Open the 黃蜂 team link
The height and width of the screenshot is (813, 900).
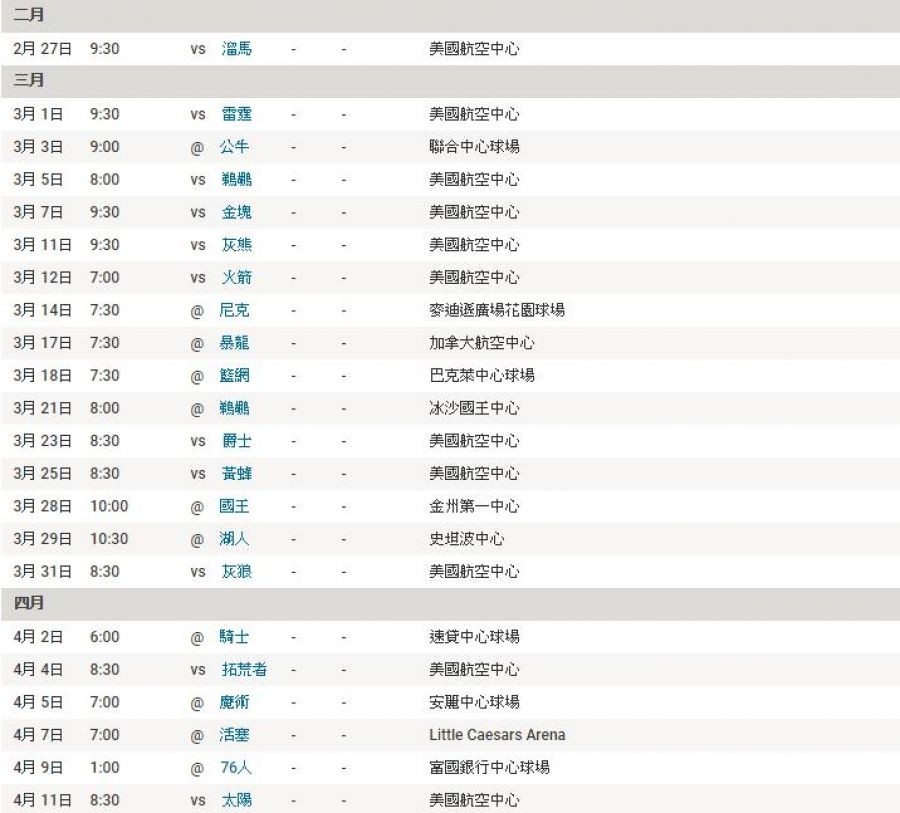pyautogui.click(x=236, y=474)
